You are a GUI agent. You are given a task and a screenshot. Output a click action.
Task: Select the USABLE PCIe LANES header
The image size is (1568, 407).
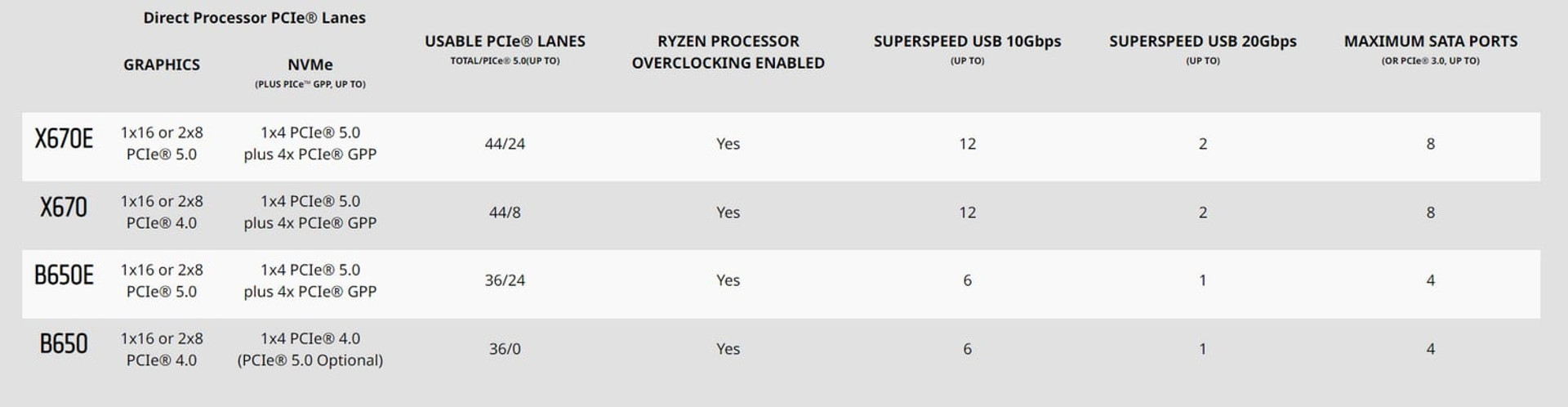pos(505,41)
